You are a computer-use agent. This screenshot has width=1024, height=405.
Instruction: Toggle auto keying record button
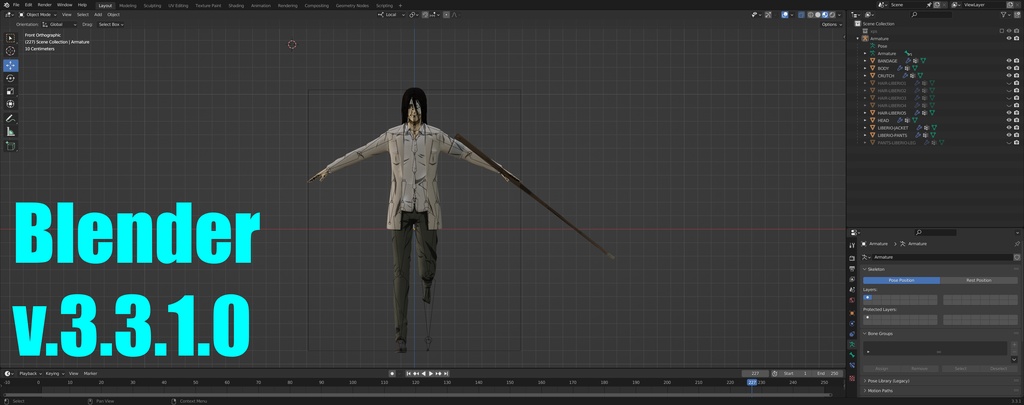392,374
